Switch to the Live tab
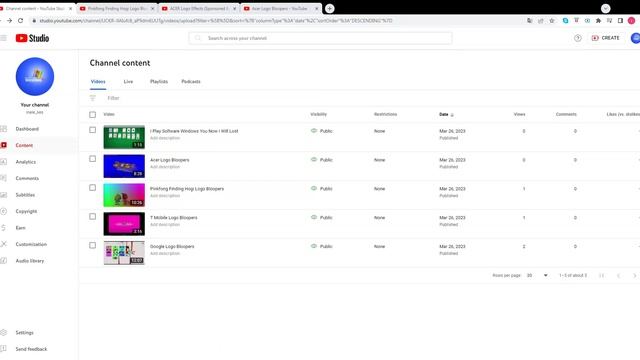Screen dimensions: 640x360 [x=128, y=82]
